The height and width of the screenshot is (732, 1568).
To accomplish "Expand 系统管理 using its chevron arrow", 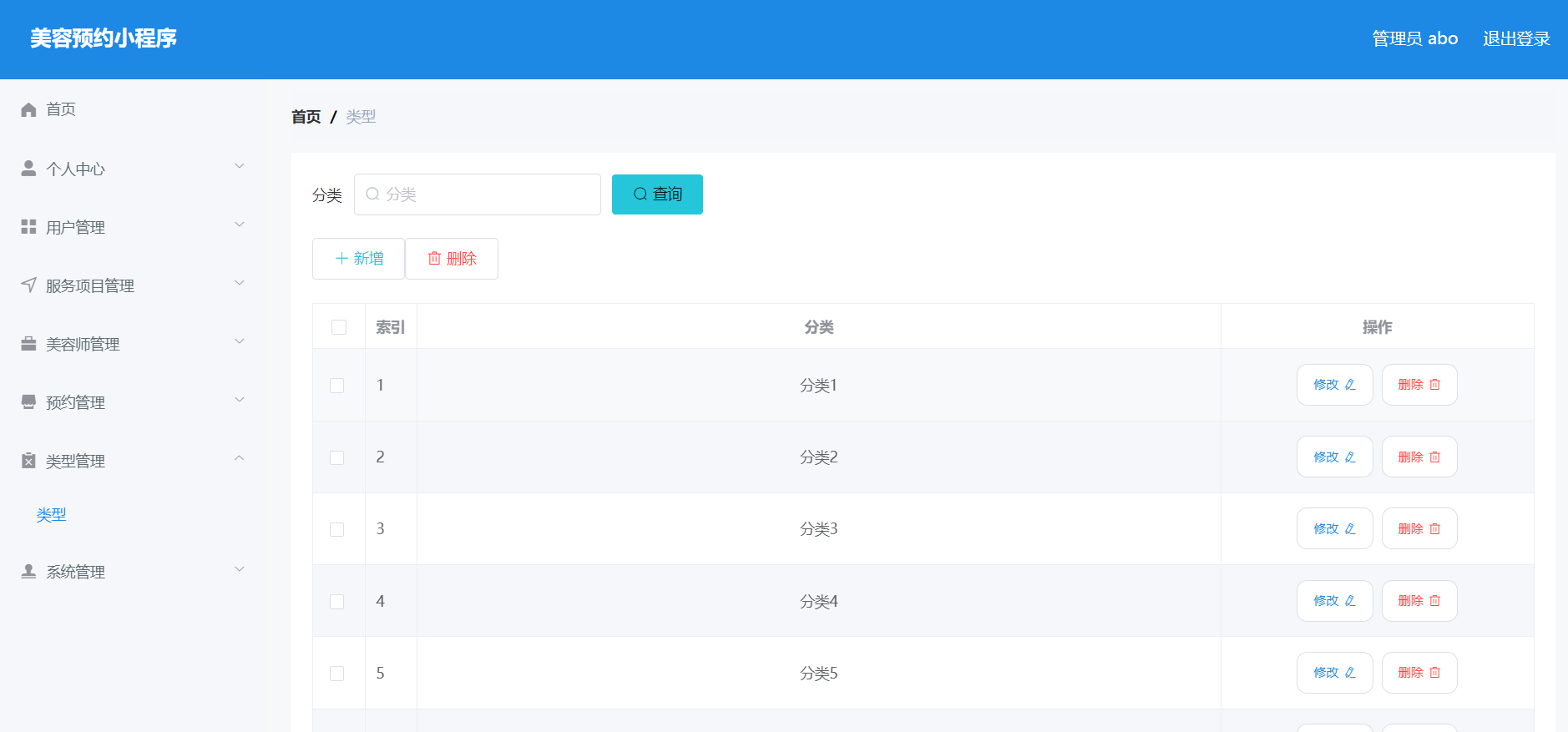I will (x=240, y=569).
